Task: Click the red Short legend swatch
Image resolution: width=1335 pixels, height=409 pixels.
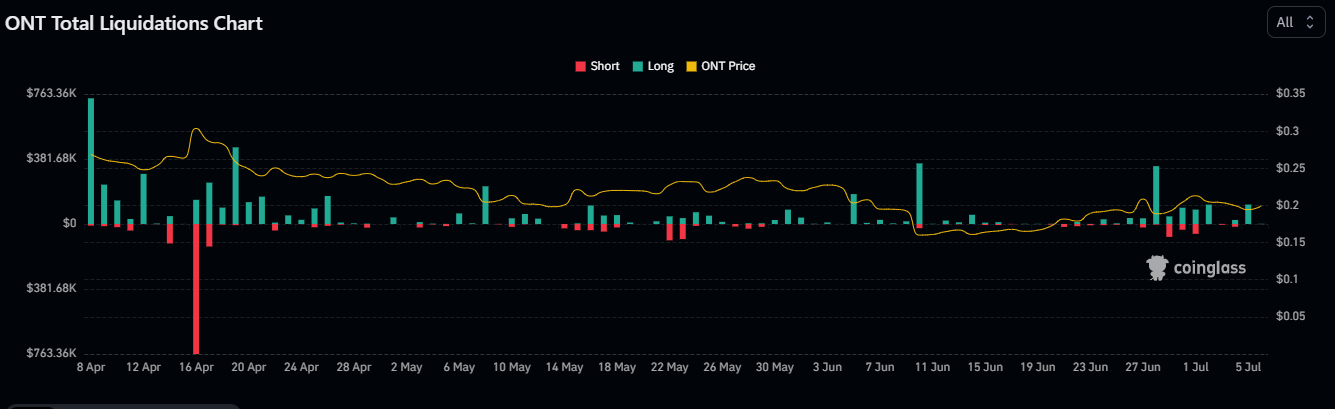Action: pyautogui.click(x=580, y=67)
